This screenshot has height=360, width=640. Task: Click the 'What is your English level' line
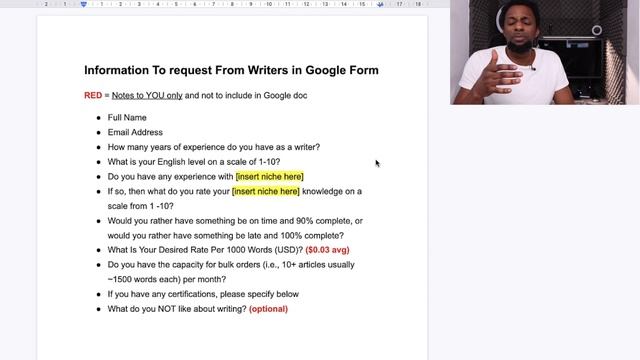[x=194, y=162]
